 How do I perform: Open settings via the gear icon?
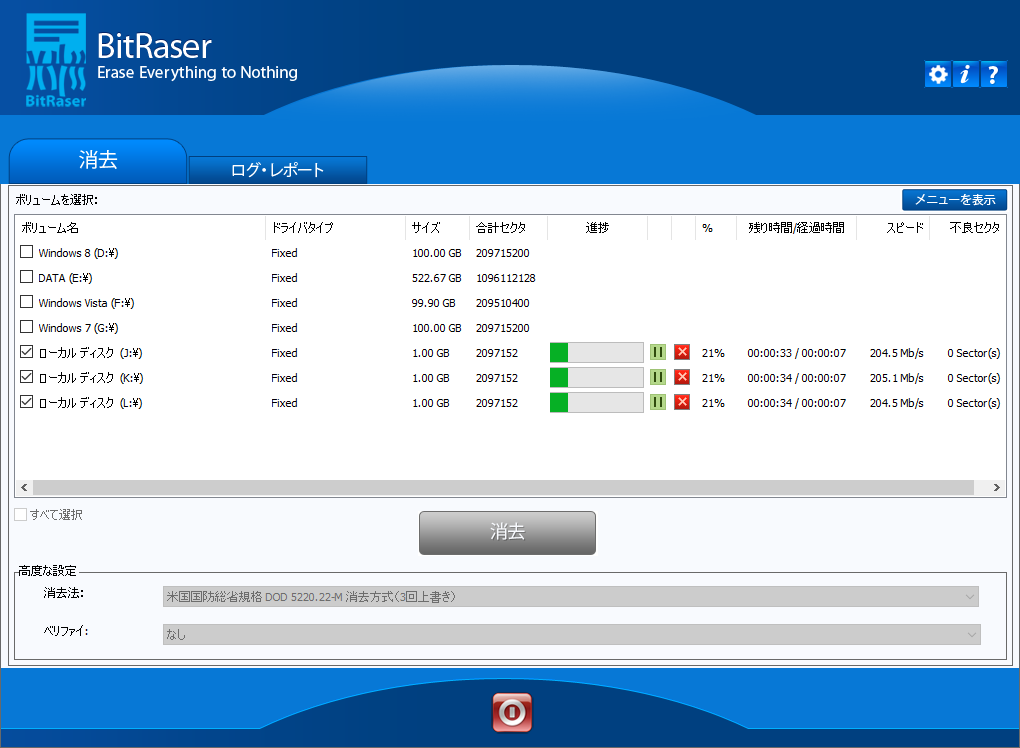(x=937, y=74)
